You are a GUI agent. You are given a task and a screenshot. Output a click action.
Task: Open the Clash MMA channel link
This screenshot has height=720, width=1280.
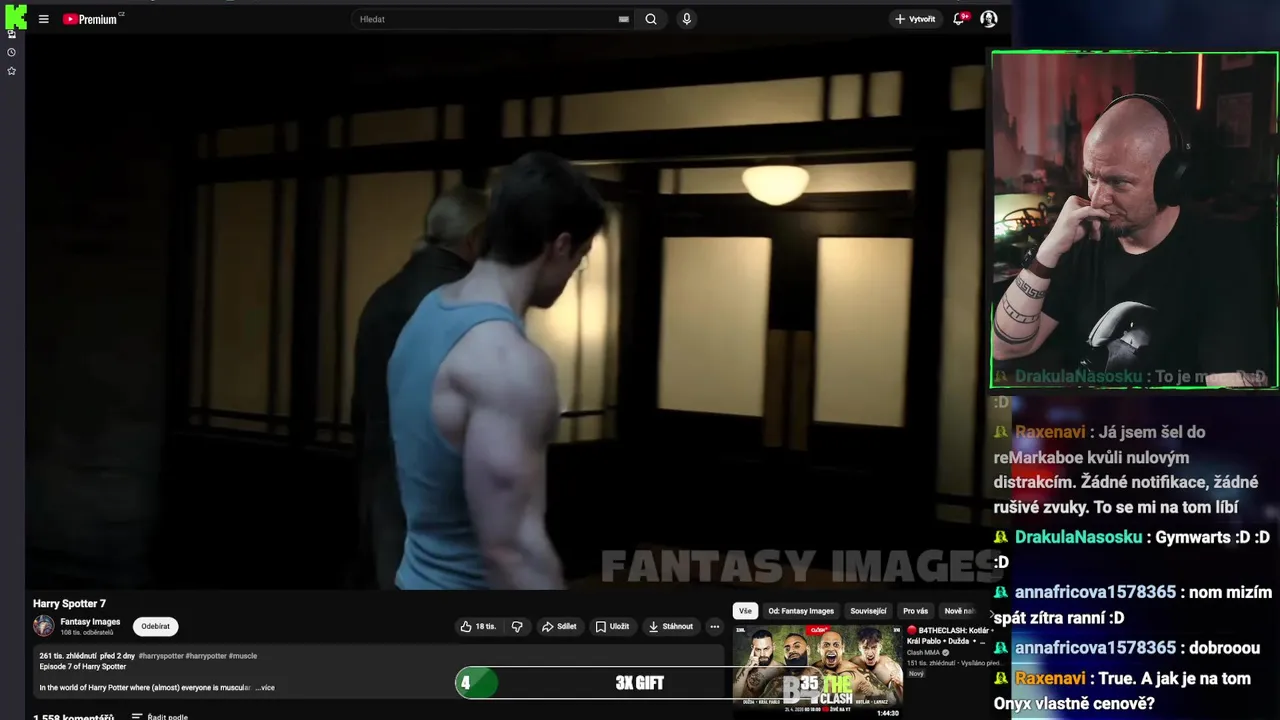(x=924, y=653)
